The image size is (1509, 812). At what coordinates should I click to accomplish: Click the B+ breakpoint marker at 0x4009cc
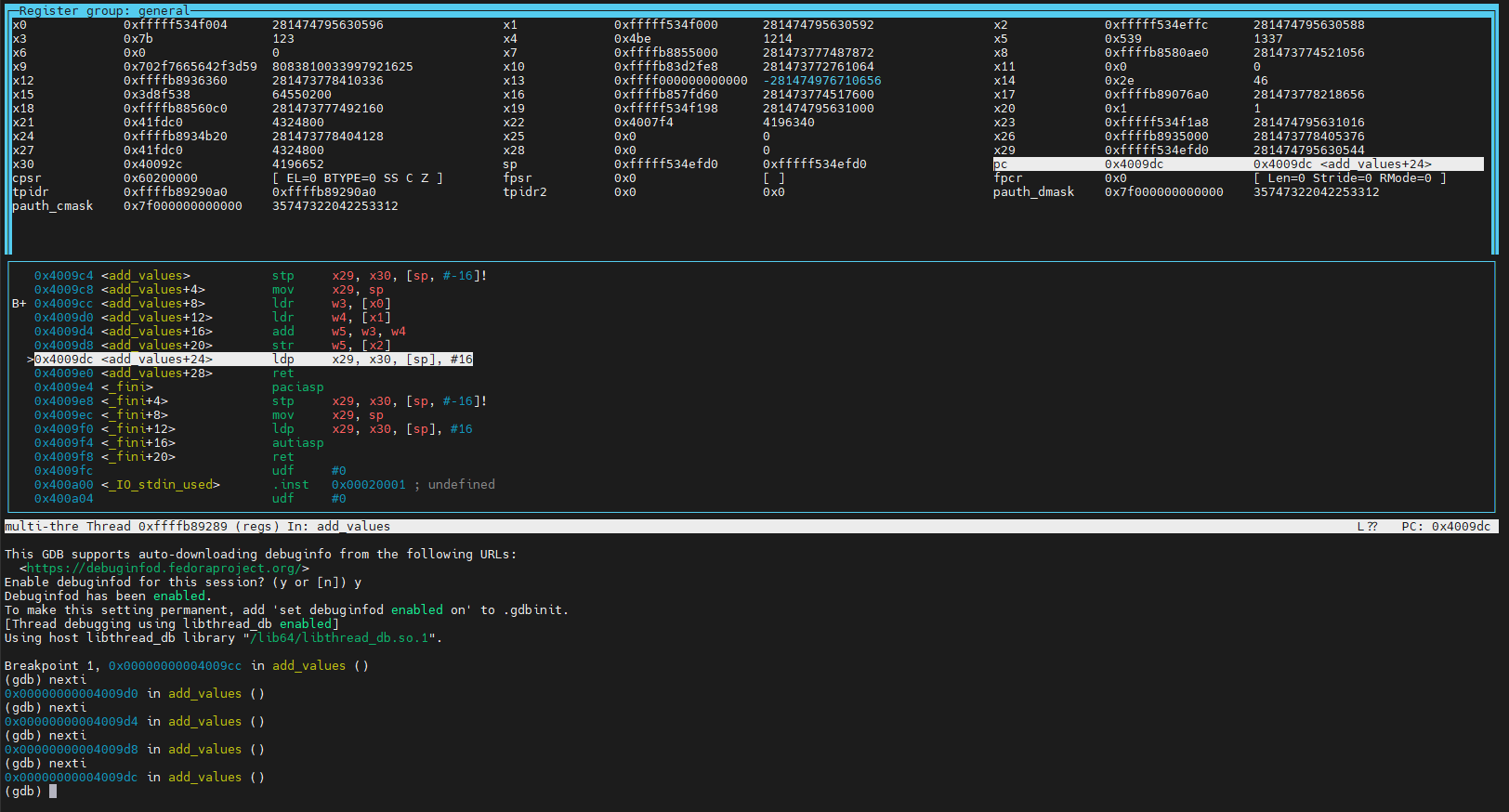(20, 304)
